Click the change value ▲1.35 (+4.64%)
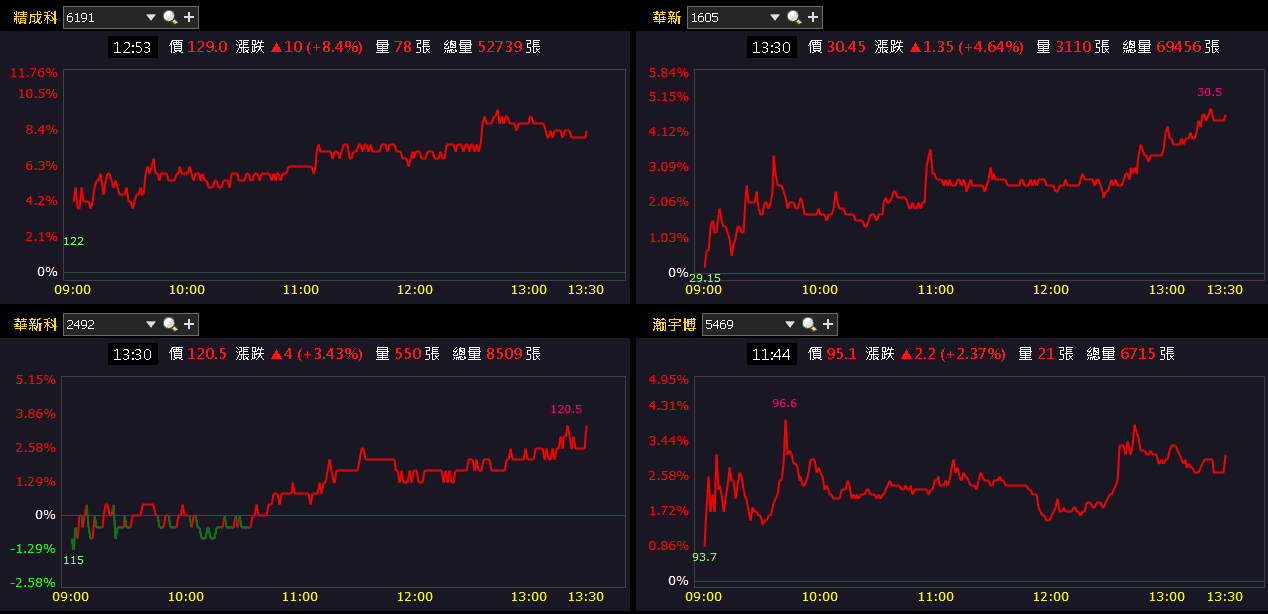This screenshot has height=614, width=1268. 967,47
